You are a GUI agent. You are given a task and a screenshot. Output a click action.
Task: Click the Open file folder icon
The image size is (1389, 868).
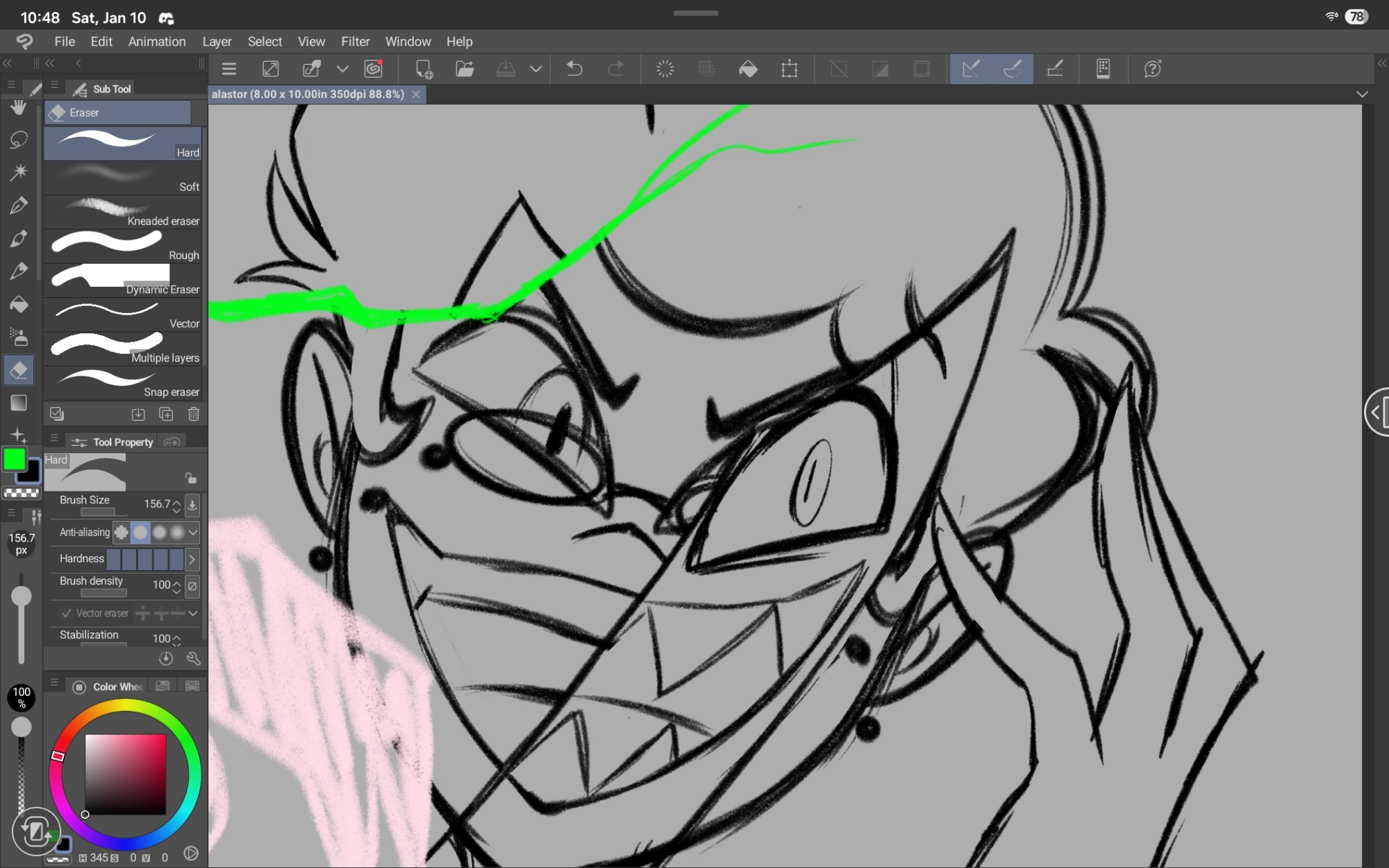pyautogui.click(x=465, y=69)
